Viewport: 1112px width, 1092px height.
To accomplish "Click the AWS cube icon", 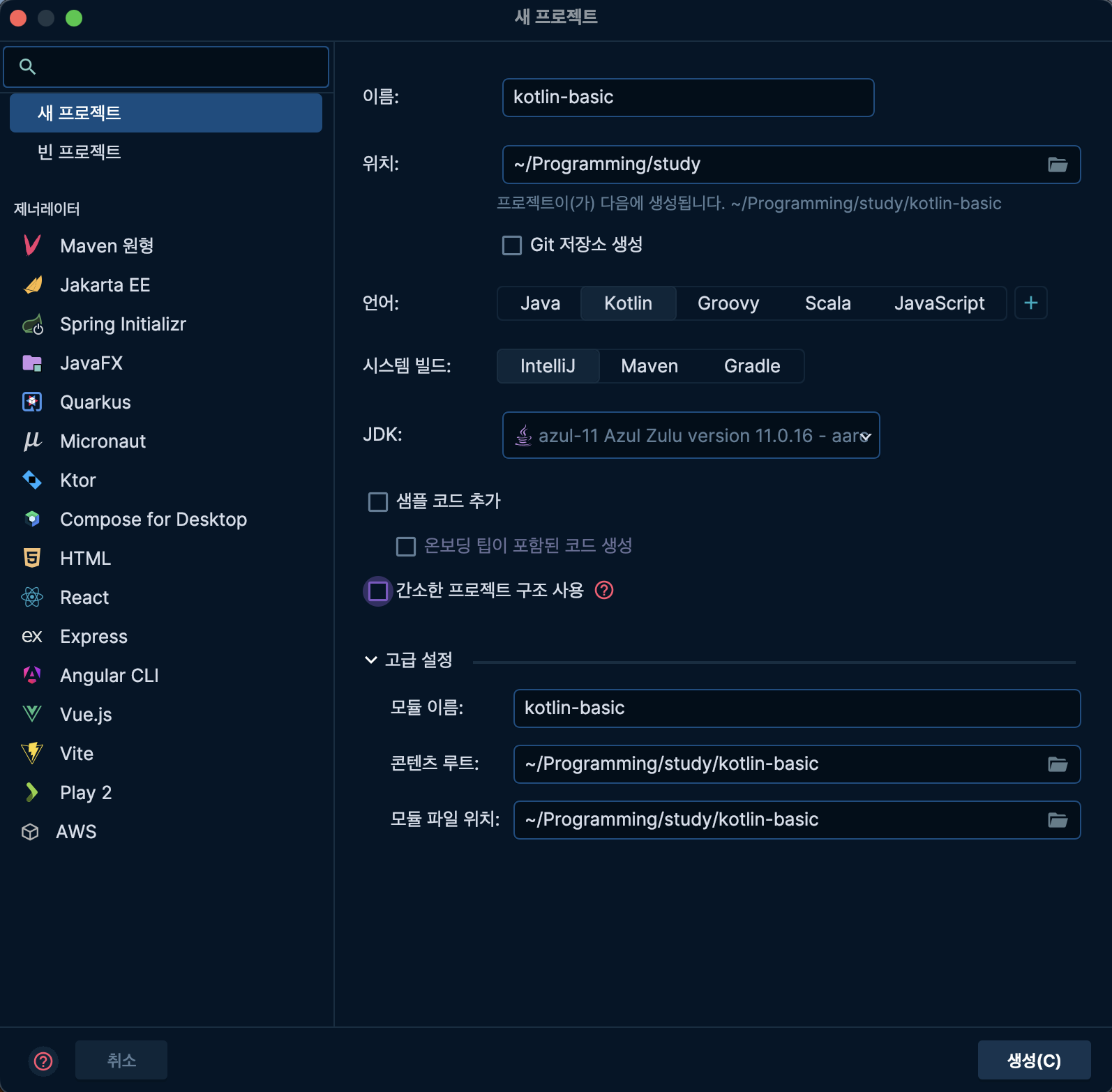I will pyautogui.click(x=30, y=832).
